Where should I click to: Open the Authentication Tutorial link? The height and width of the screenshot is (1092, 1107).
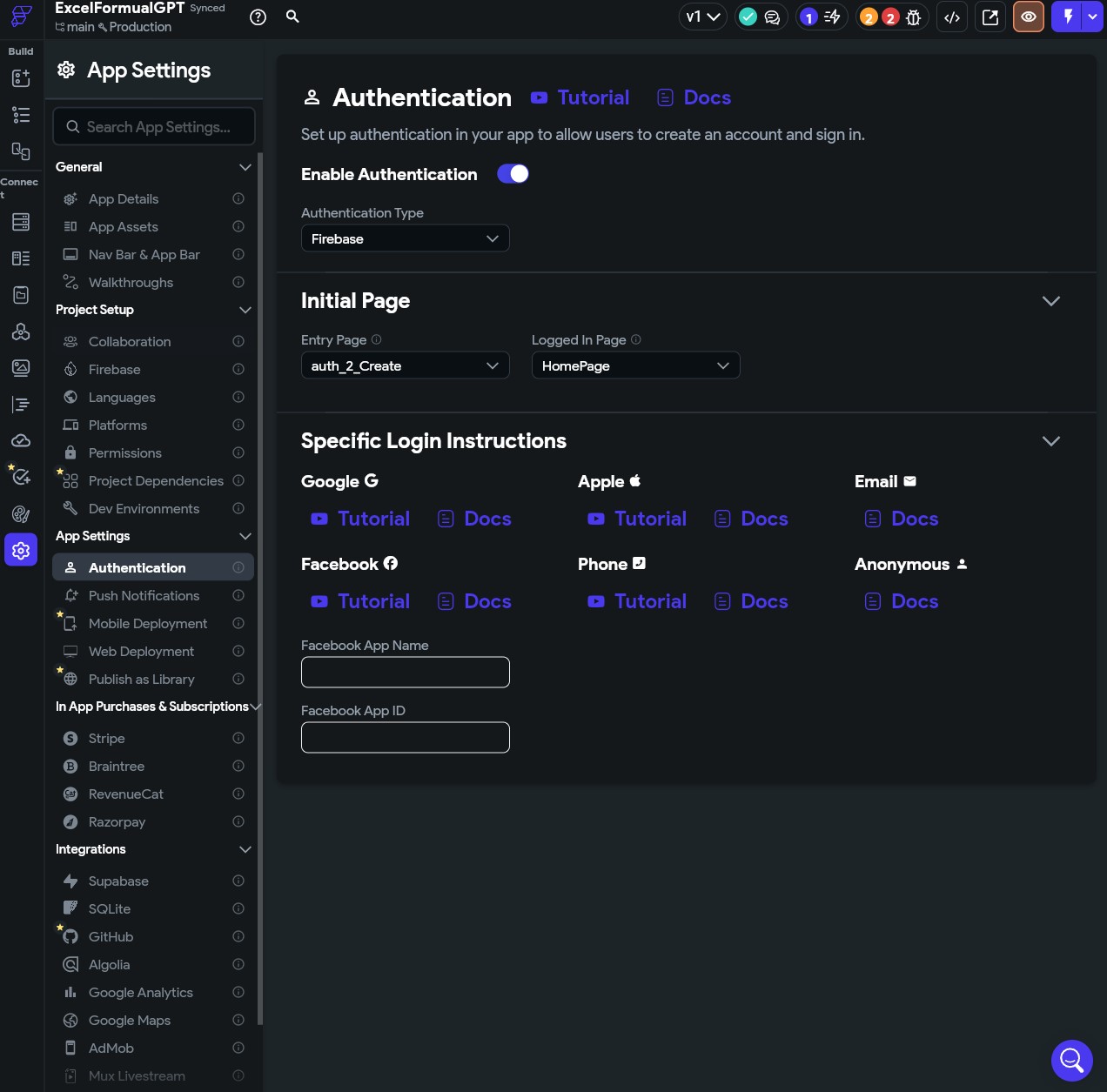tap(580, 97)
